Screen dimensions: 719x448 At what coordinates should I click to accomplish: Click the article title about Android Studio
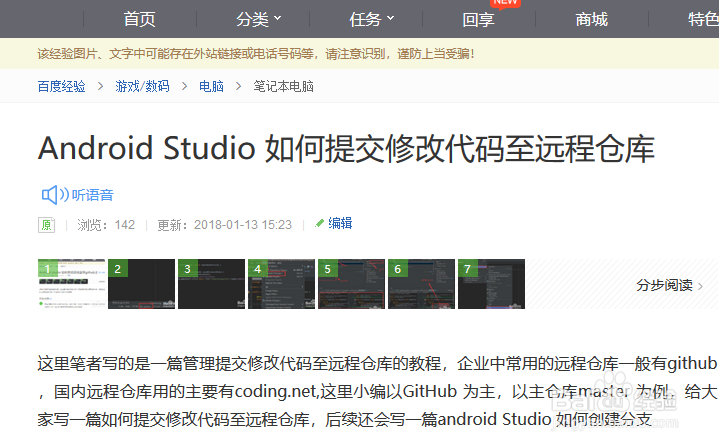(346, 149)
